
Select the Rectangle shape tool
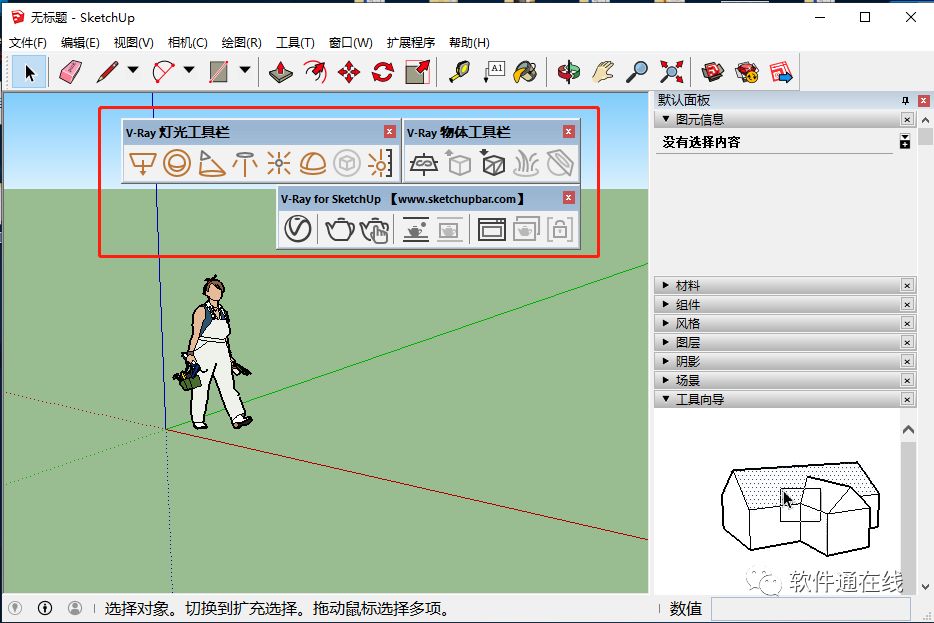point(219,72)
